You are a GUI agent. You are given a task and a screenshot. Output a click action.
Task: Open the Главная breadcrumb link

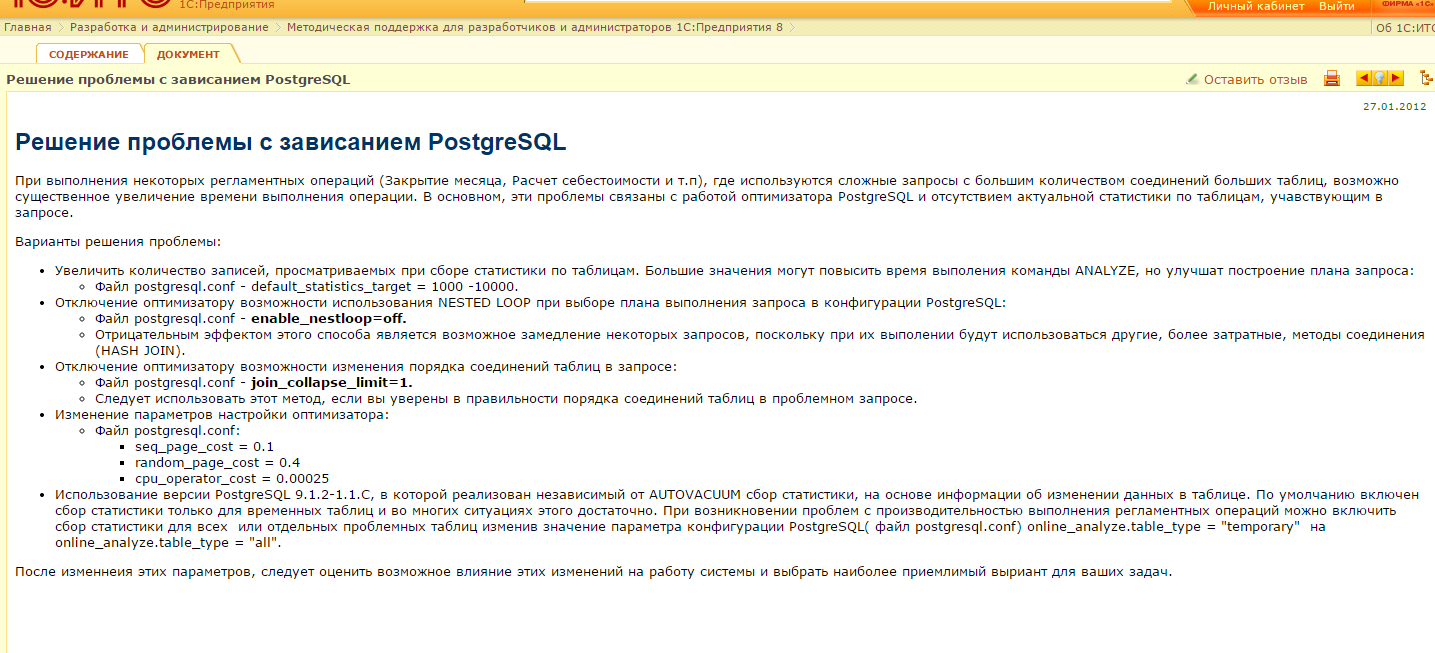[x=28, y=27]
